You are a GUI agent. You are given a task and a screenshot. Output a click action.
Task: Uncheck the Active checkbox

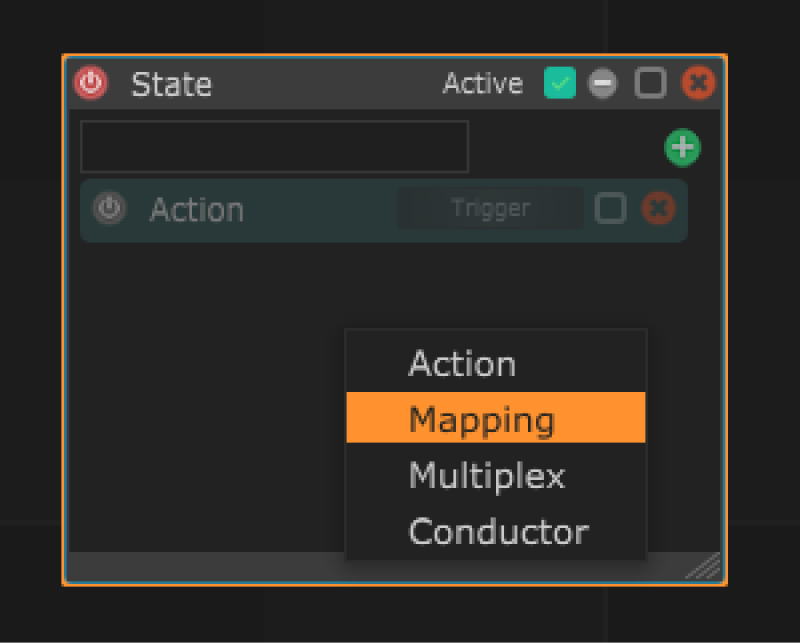coord(559,84)
